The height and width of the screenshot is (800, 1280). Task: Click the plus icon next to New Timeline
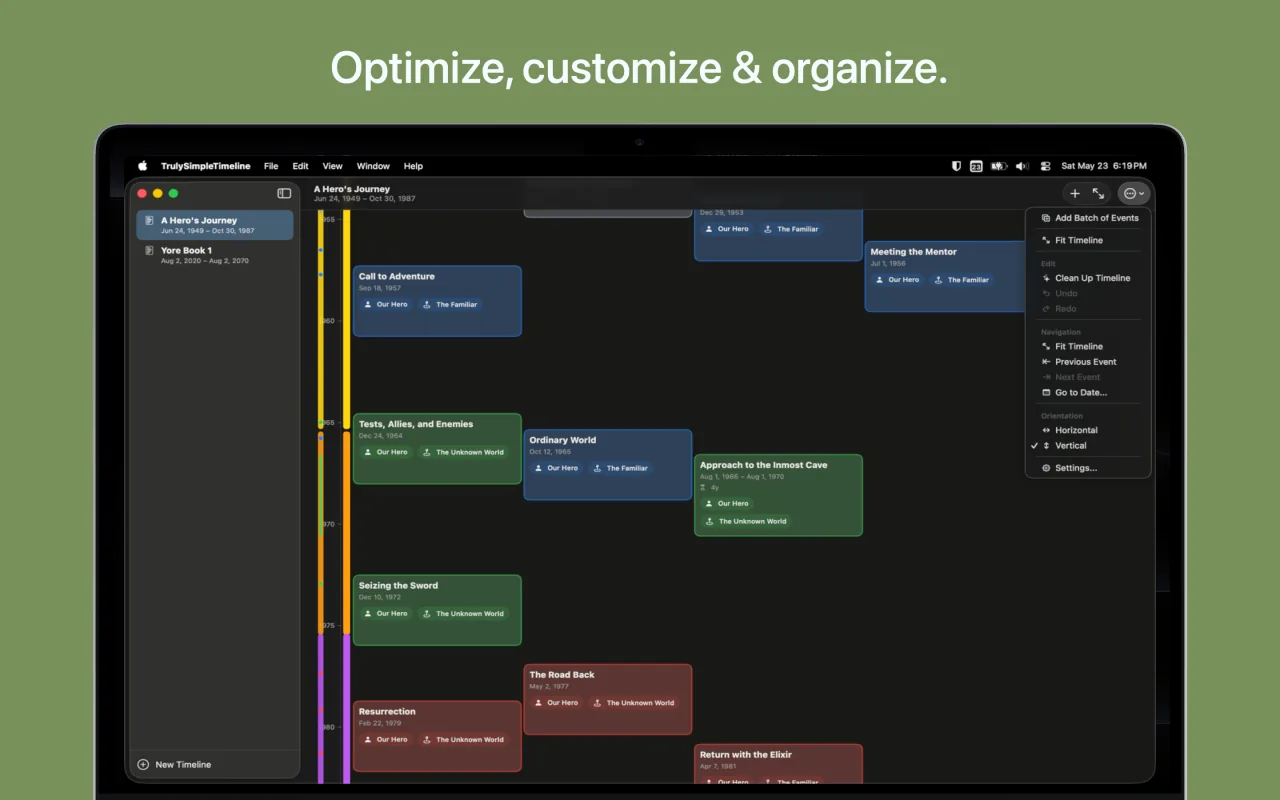click(x=143, y=765)
